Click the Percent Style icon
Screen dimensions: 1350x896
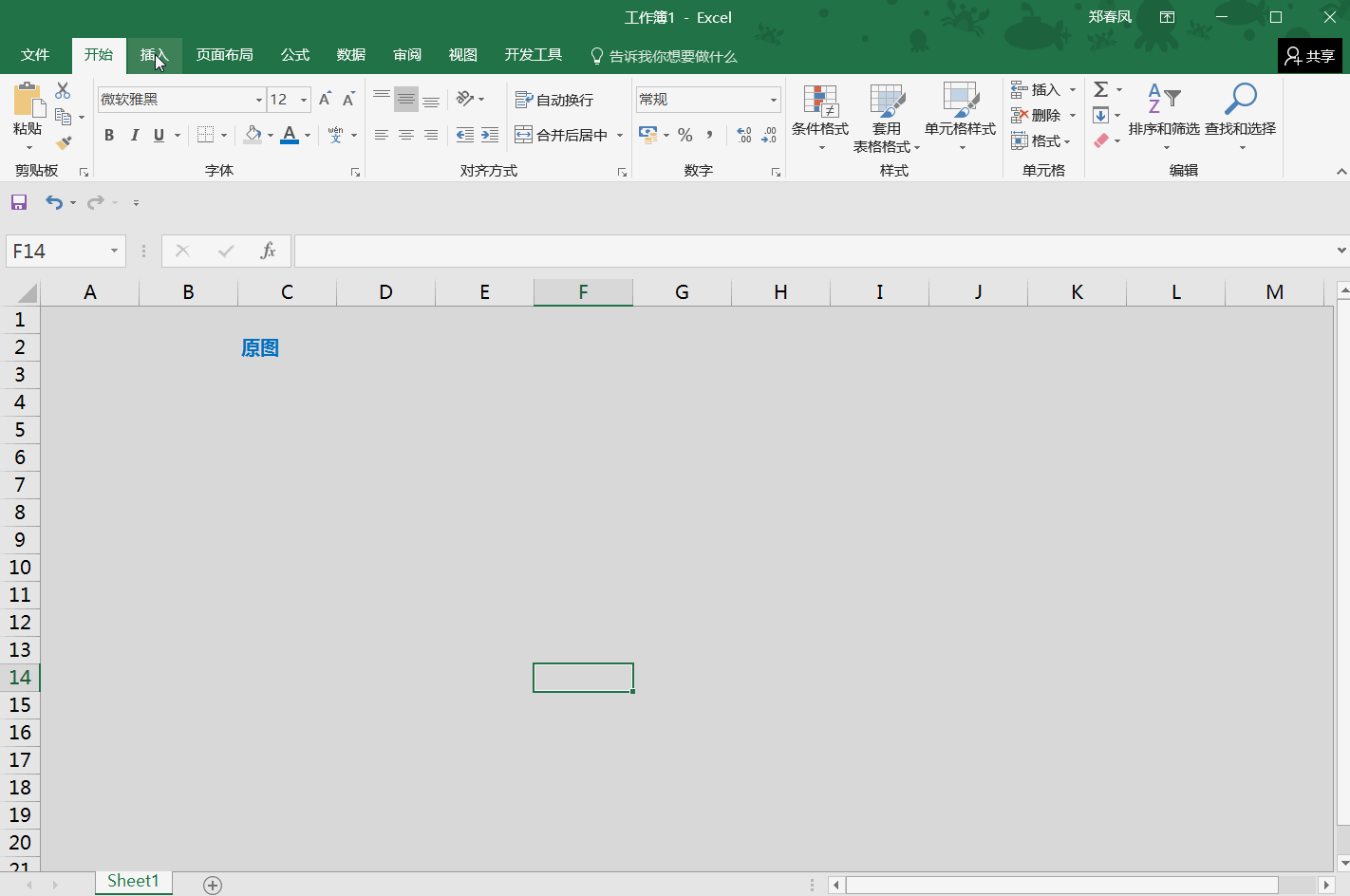[x=685, y=135]
